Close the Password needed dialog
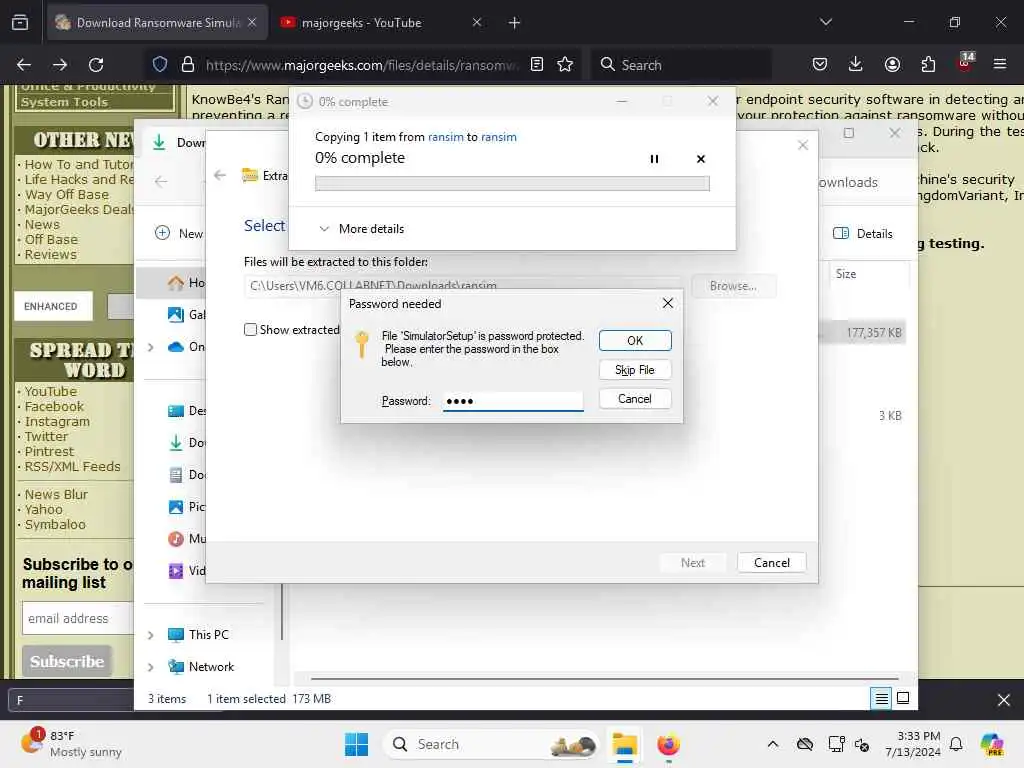Screen dimensions: 1024x768 (x=667, y=303)
